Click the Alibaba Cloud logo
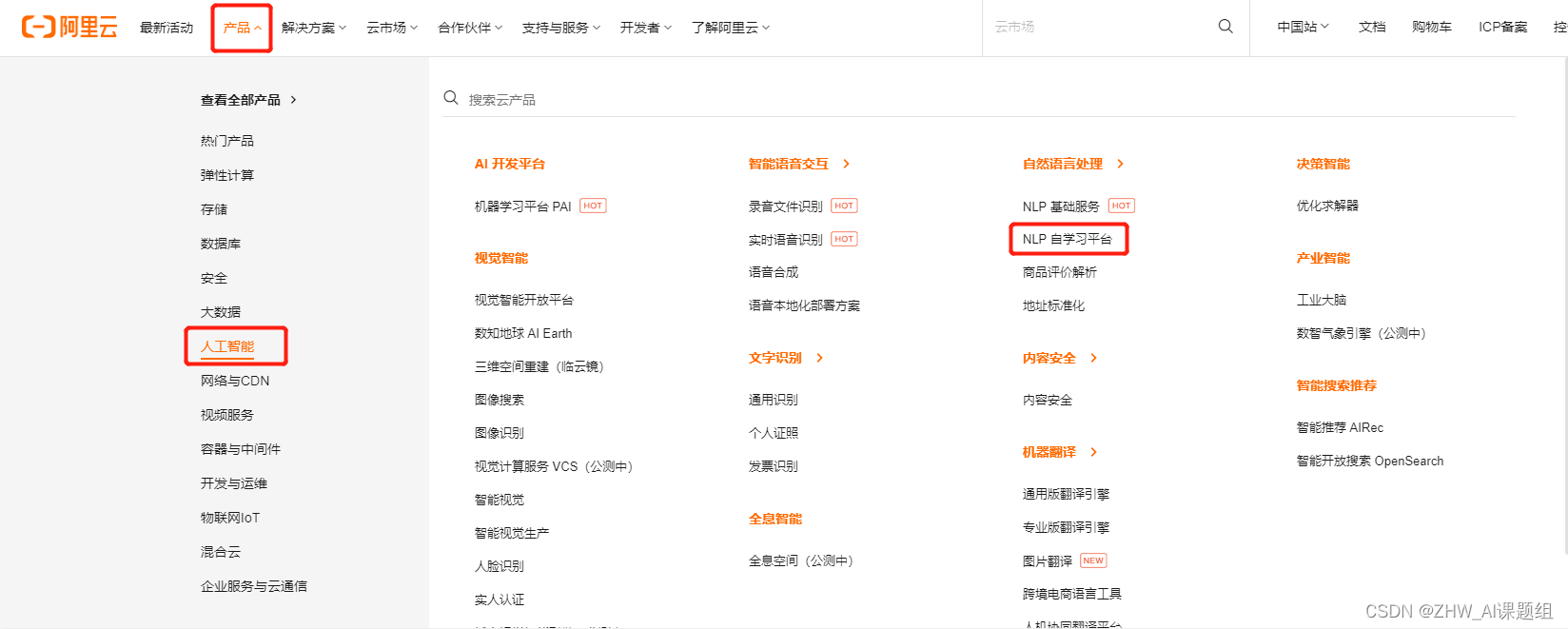 pyautogui.click(x=69, y=27)
